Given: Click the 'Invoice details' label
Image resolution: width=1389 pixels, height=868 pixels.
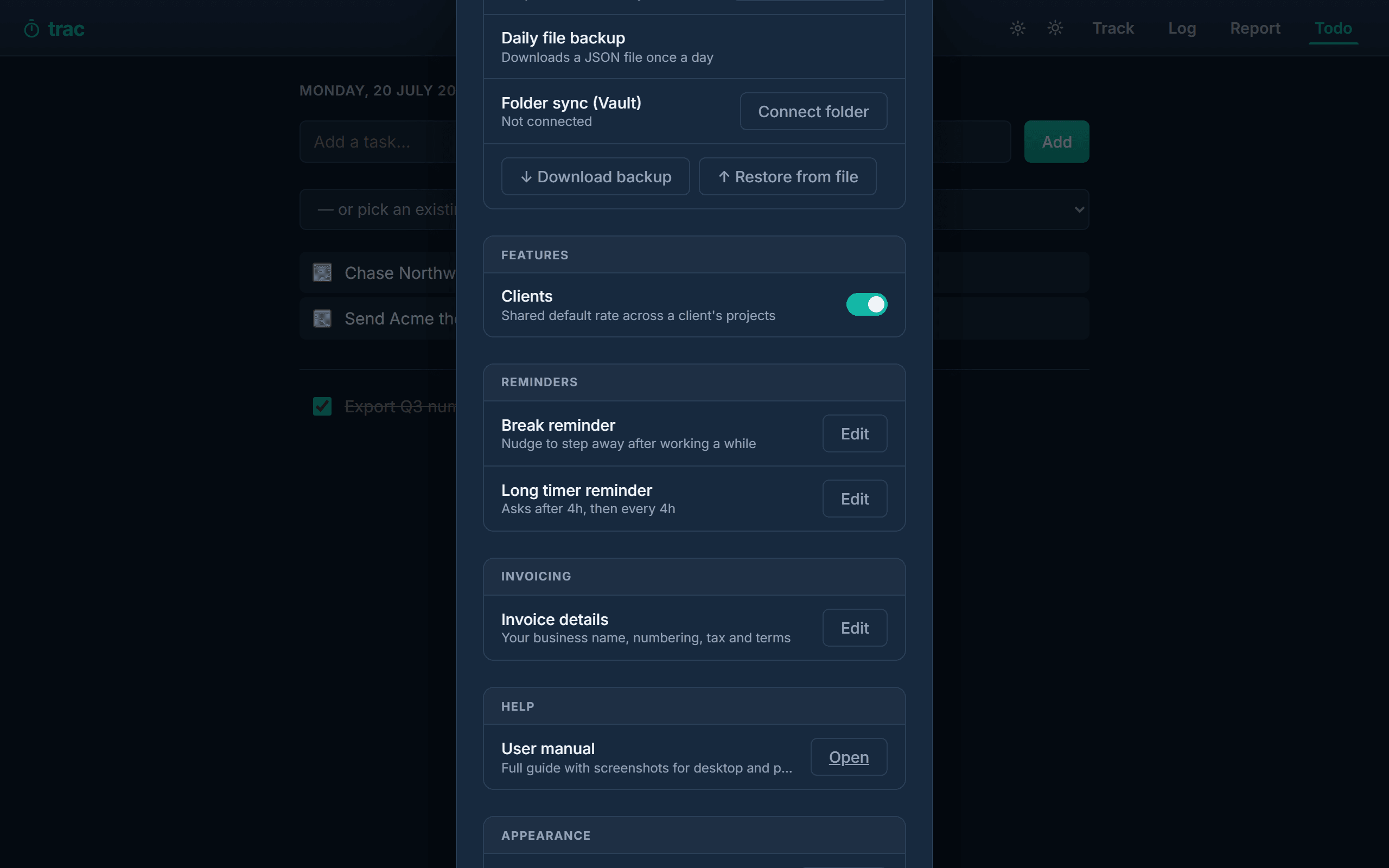Looking at the screenshot, I should click(x=555, y=620).
